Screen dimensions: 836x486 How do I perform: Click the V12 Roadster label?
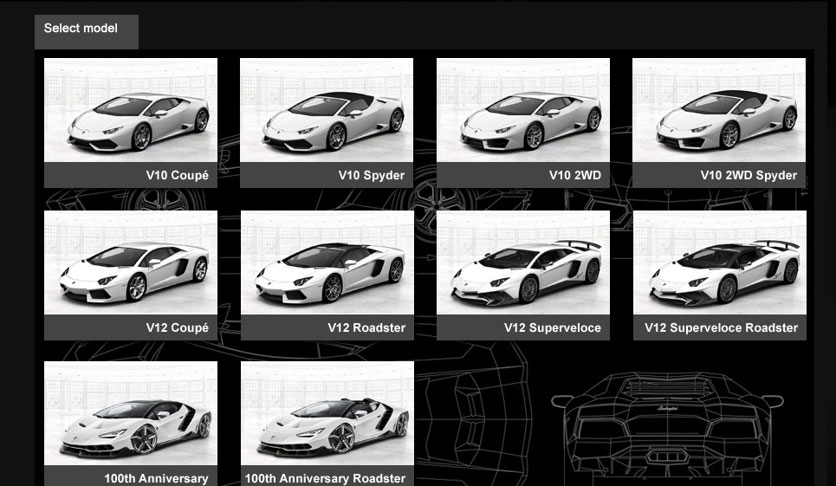click(x=366, y=328)
